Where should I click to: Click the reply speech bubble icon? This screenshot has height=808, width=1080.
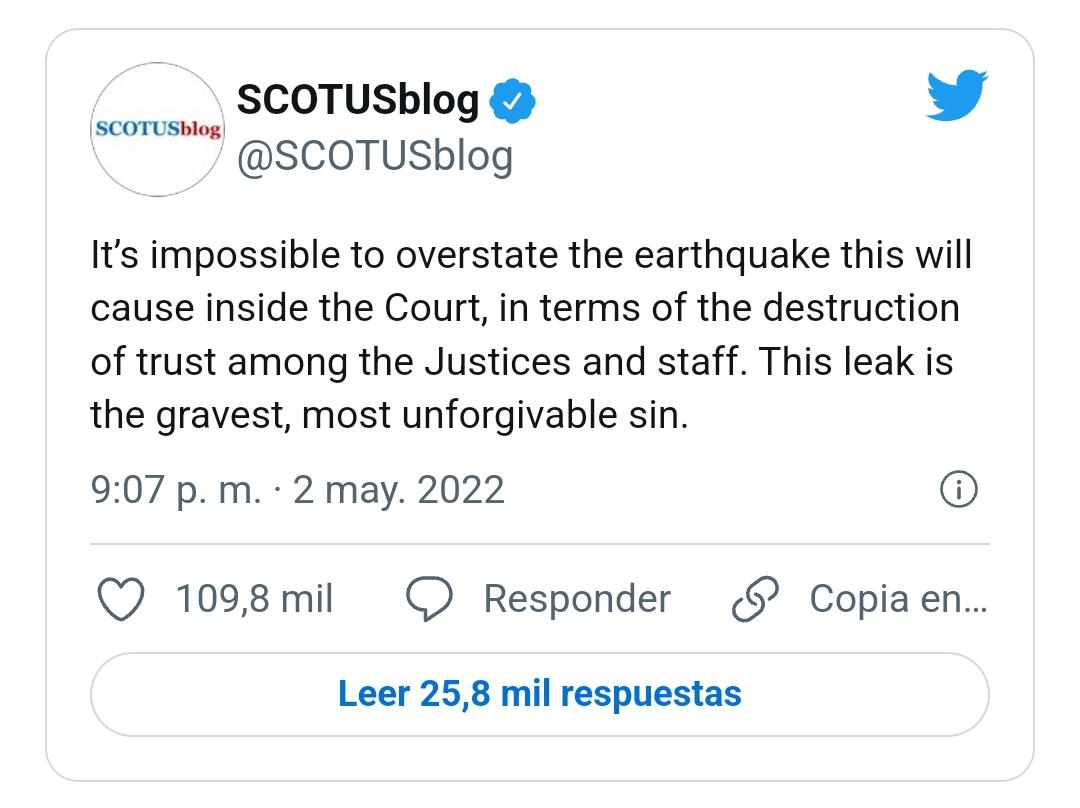(x=431, y=599)
